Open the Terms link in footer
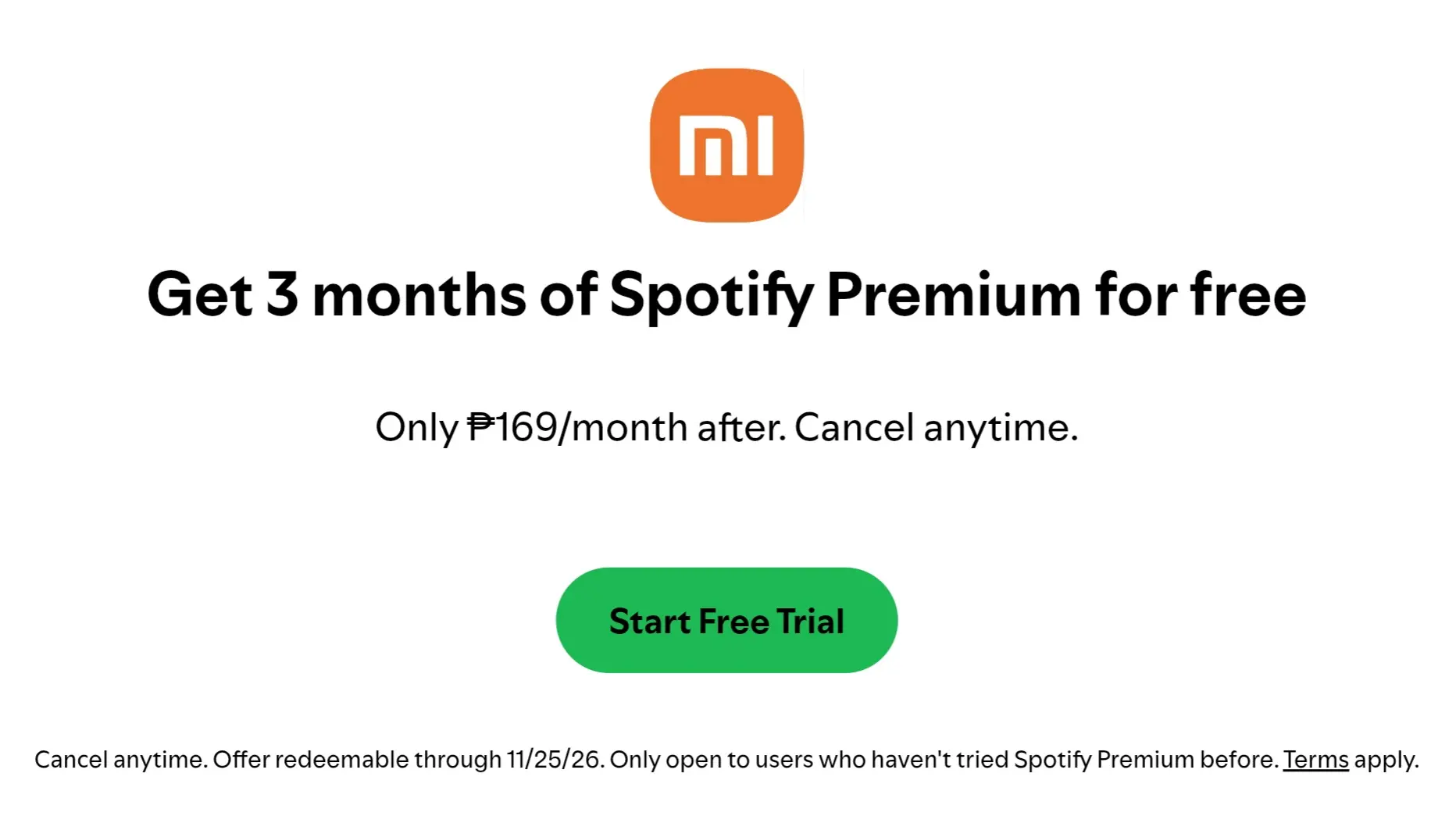 pos(1315,760)
